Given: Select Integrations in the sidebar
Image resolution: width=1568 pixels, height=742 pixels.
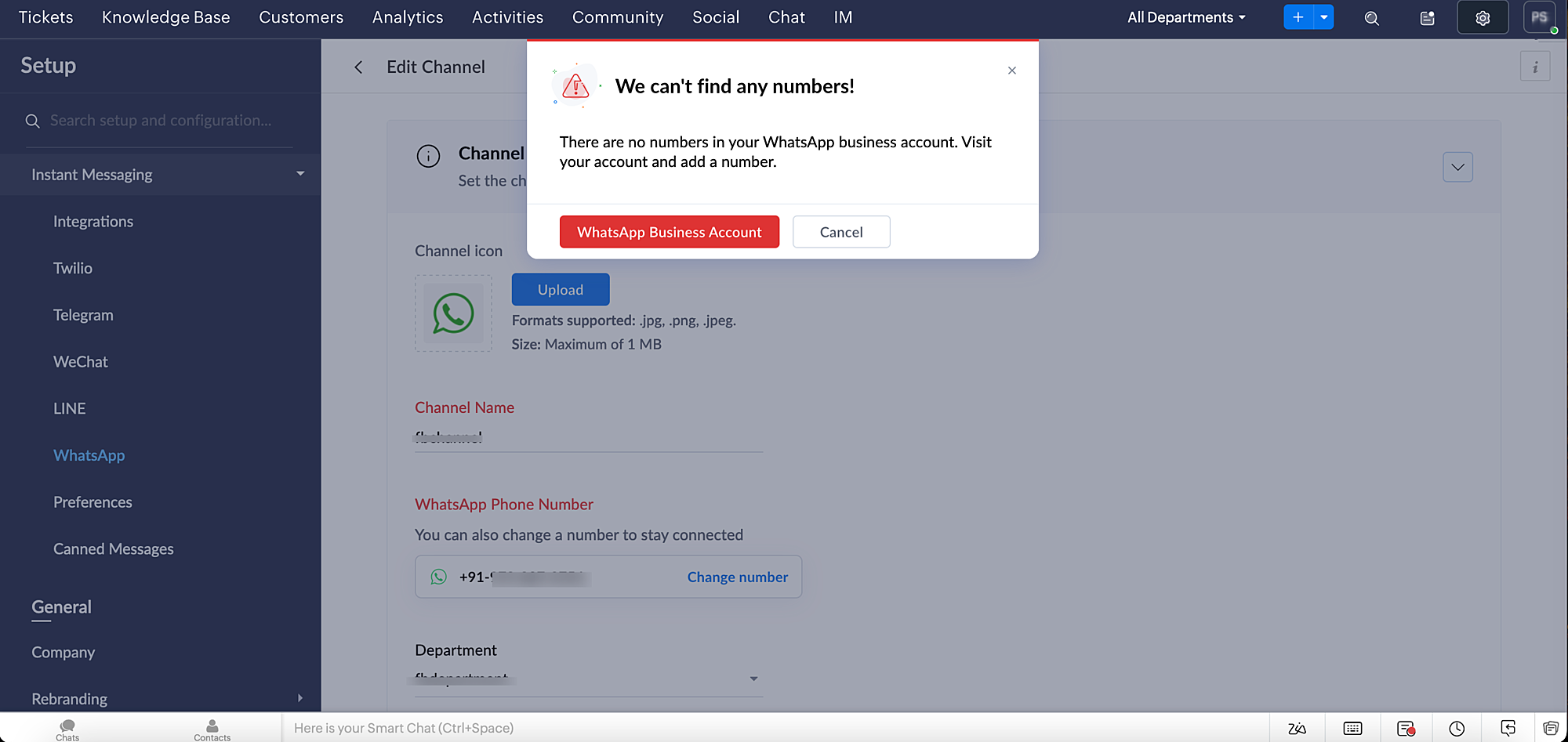Looking at the screenshot, I should point(93,222).
